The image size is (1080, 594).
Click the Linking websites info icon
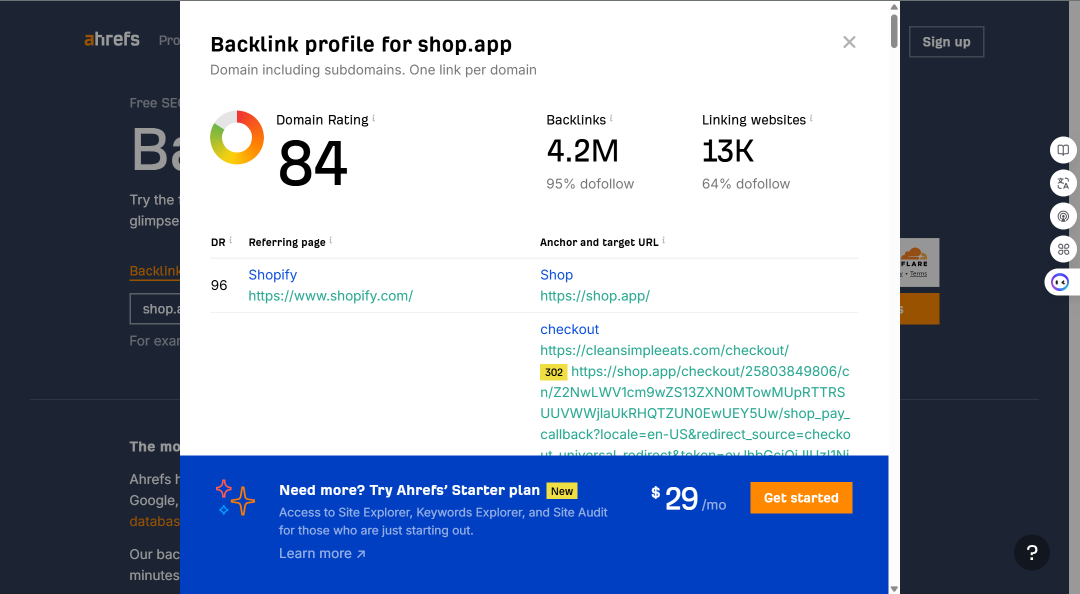coord(811,118)
